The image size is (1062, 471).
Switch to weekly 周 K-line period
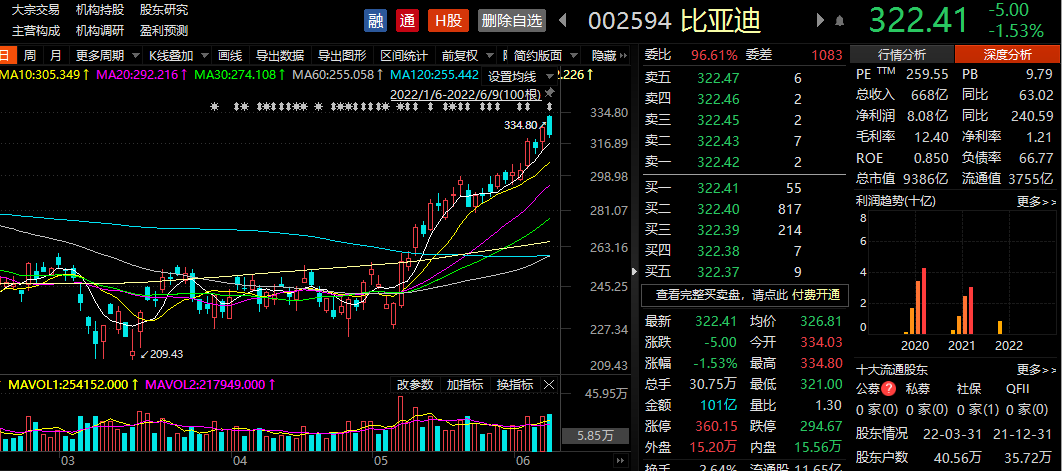[x=30, y=56]
